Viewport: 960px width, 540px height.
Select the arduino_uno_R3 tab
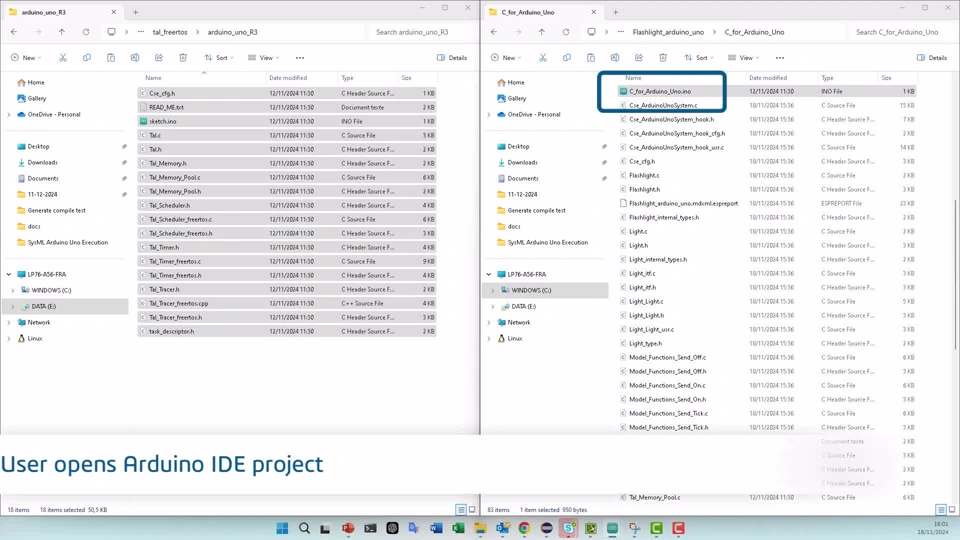click(x=61, y=12)
